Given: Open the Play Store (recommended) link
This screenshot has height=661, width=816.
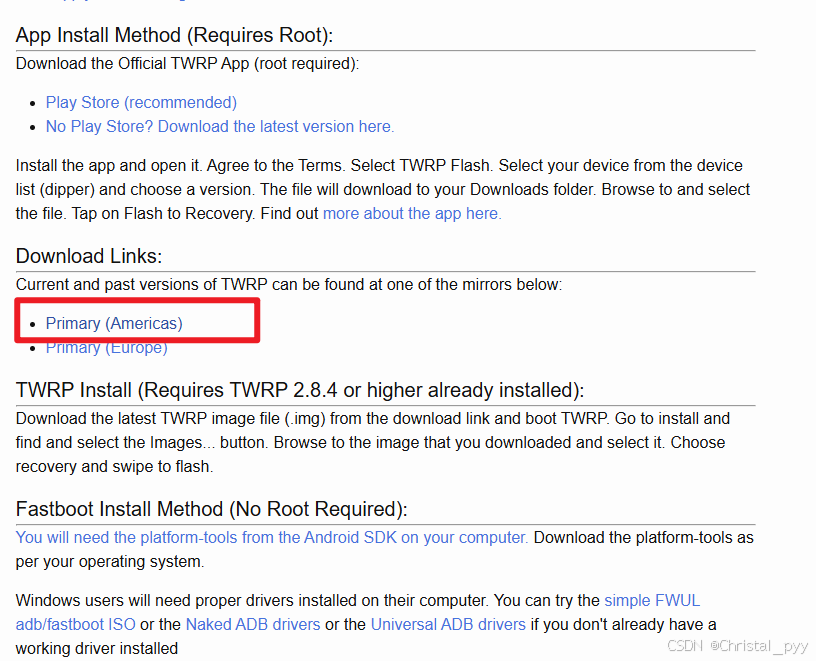Looking at the screenshot, I should click(141, 103).
